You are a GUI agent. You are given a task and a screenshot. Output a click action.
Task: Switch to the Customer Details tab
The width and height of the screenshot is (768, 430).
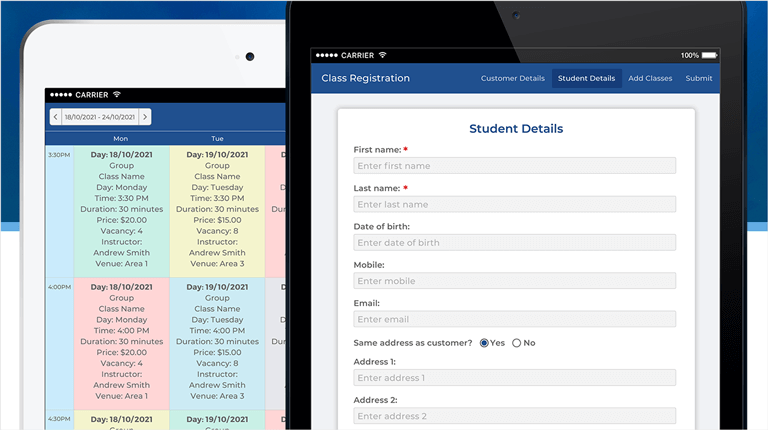[x=513, y=78]
